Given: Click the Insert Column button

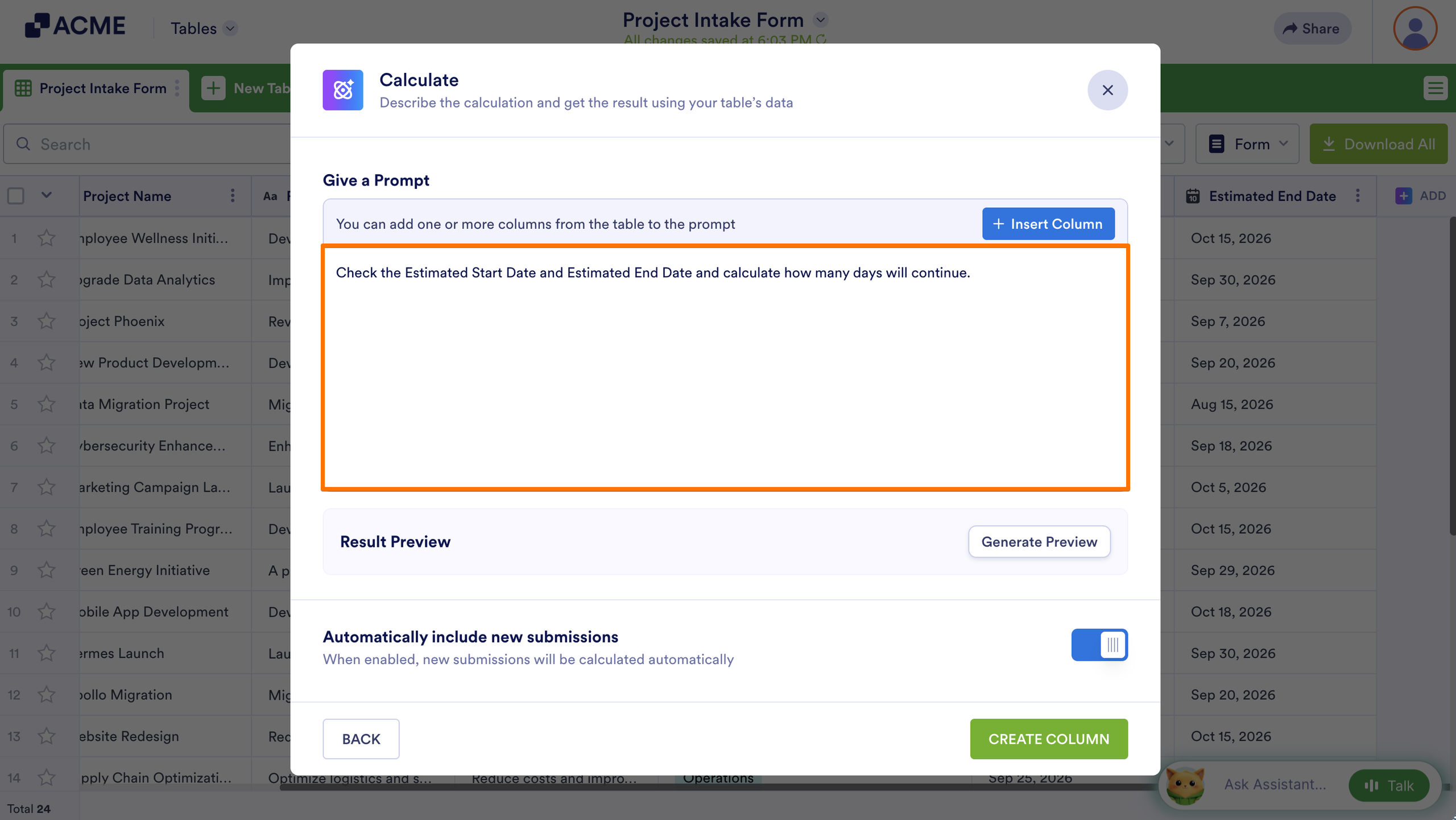Looking at the screenshot, I should click(1048, 224).
